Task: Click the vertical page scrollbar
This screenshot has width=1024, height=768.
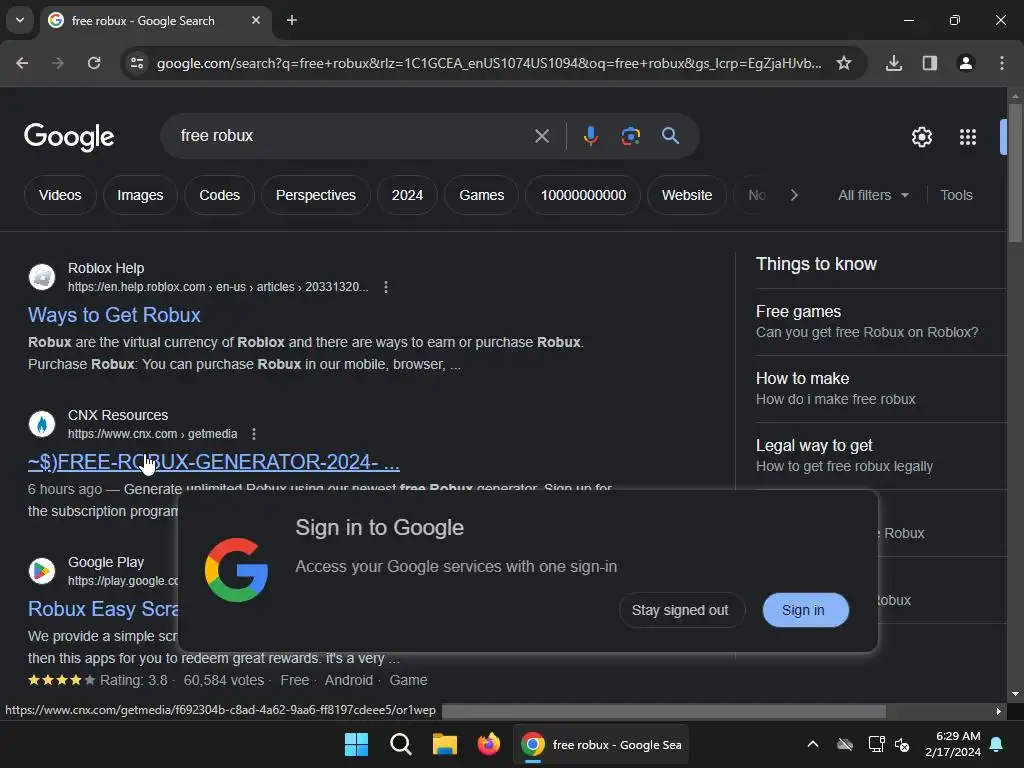Action: coord(1015,172)
